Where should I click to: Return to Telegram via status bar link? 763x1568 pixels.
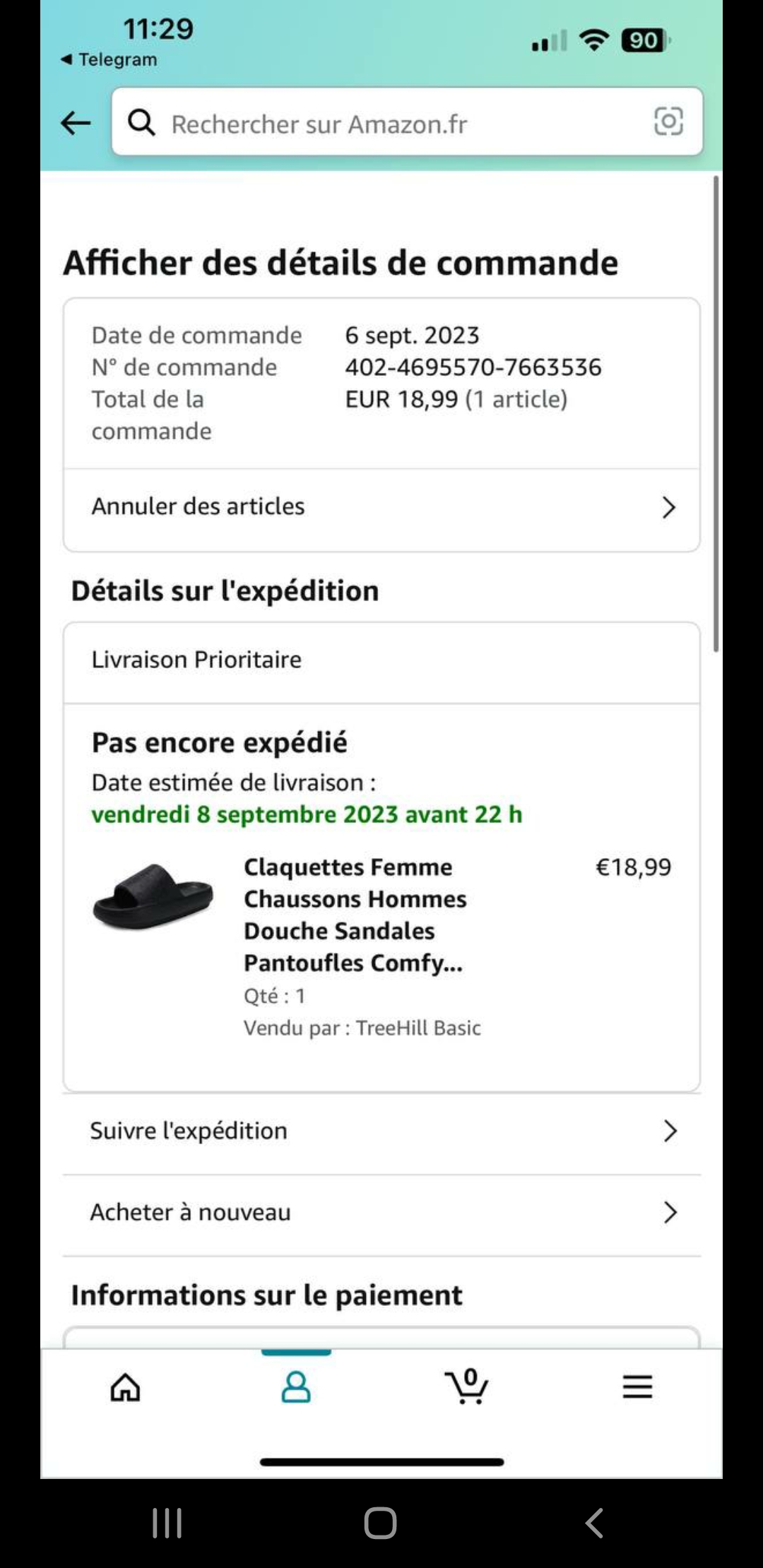click(x=110, y=59)
